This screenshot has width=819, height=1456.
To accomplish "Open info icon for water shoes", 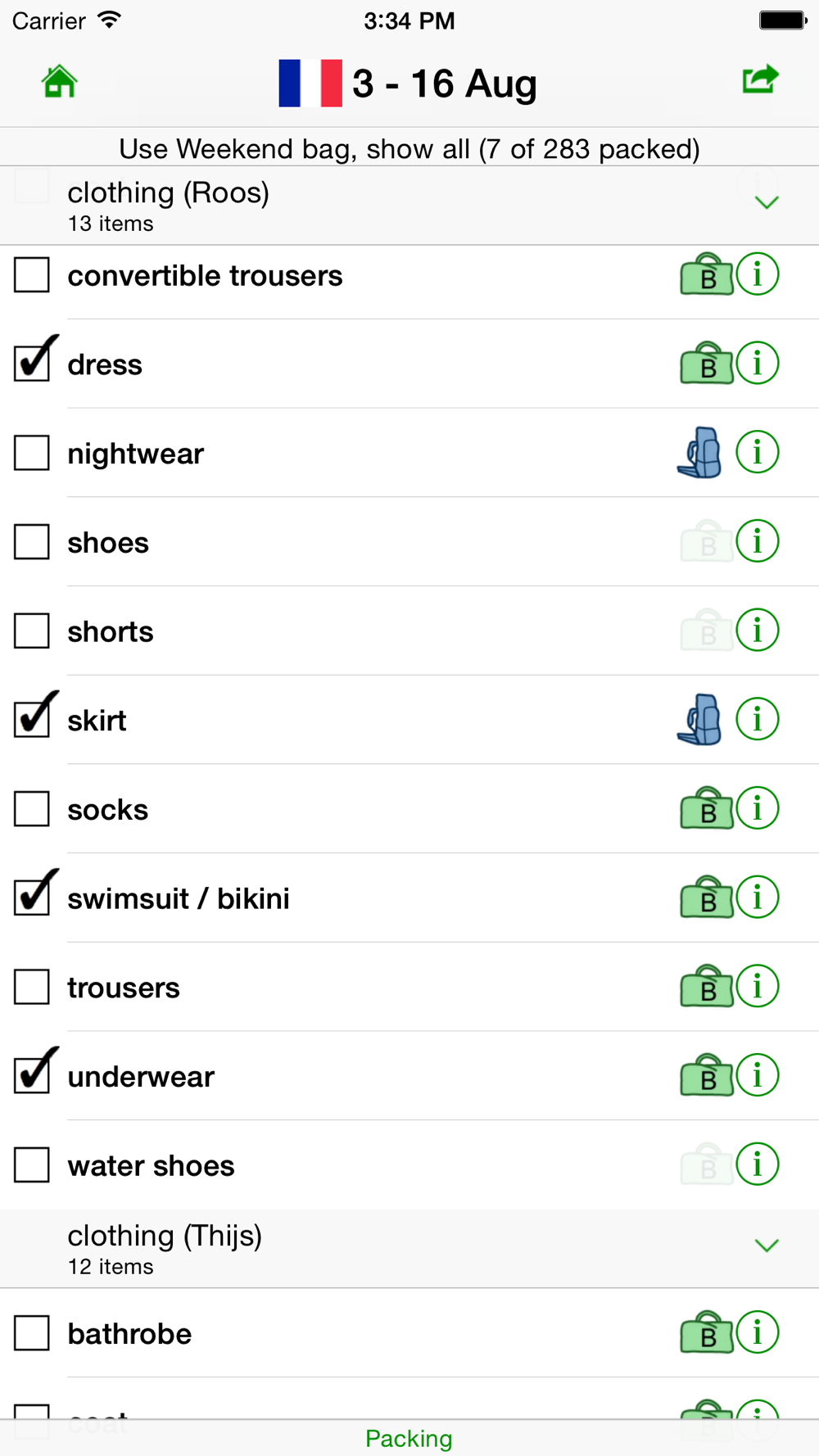I will (758, 1164).
